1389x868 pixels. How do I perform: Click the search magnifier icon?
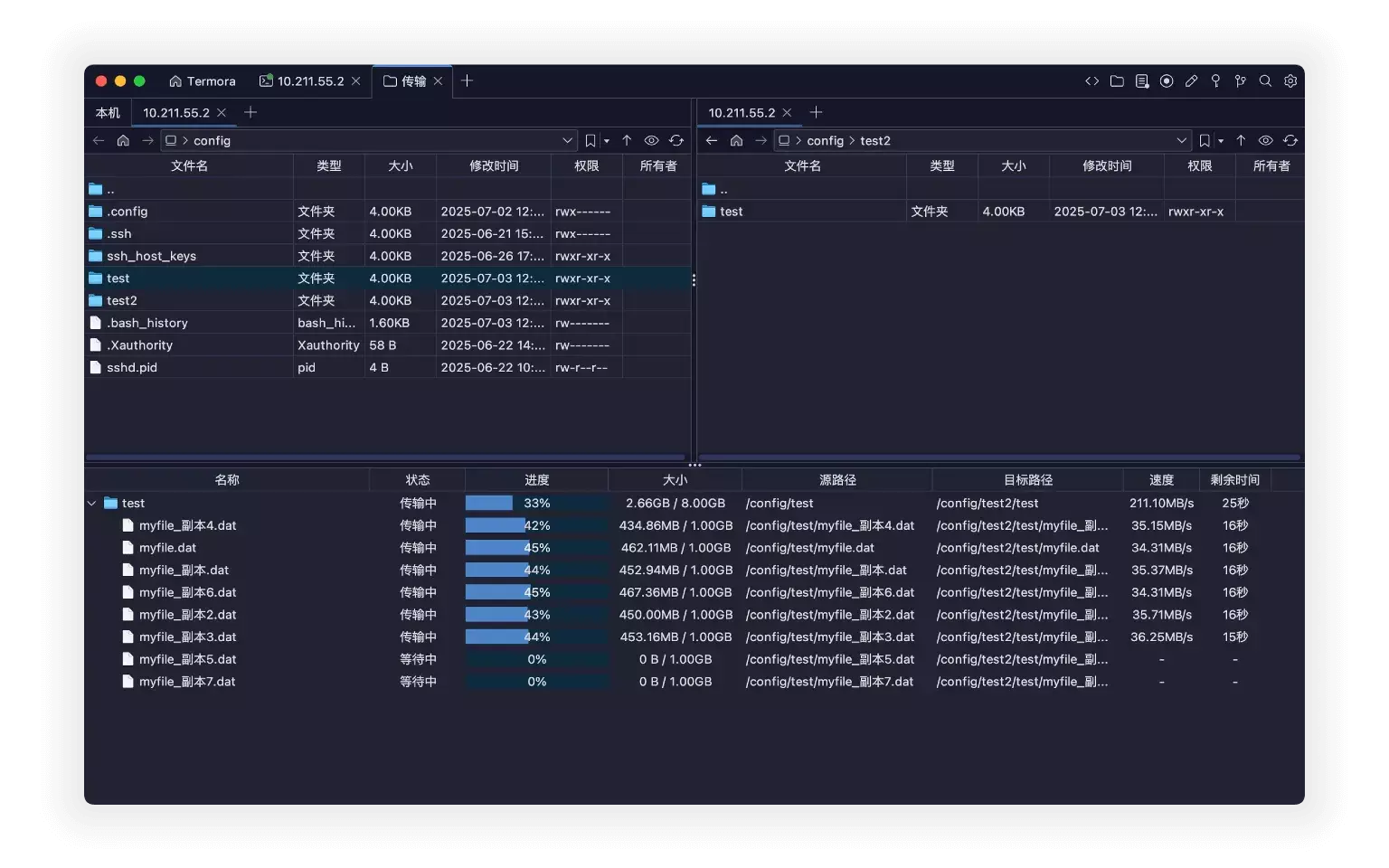tap(1265, 81)
